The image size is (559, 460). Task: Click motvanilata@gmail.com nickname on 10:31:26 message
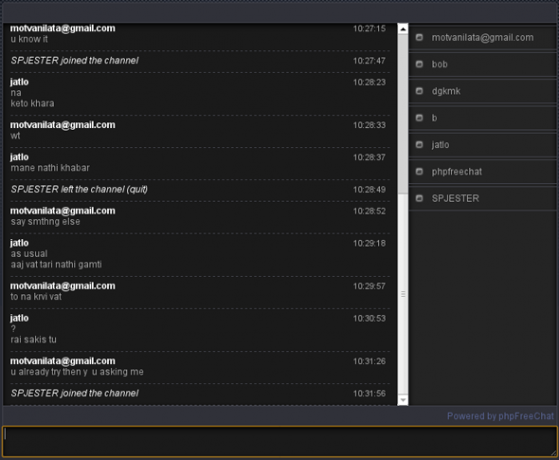tap(63, 361)
